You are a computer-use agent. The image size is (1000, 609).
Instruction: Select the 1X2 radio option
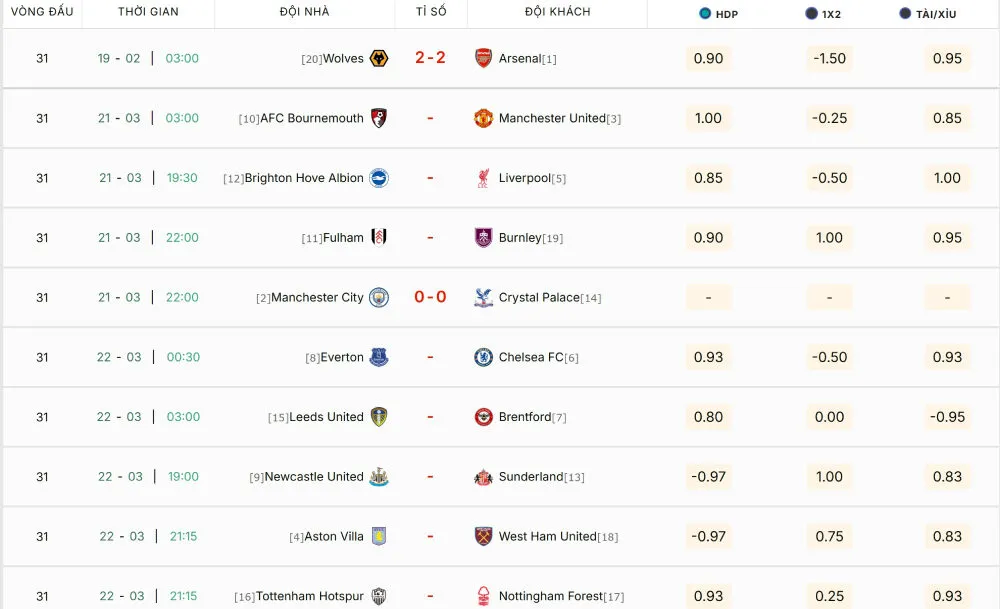tap(811, 14)
